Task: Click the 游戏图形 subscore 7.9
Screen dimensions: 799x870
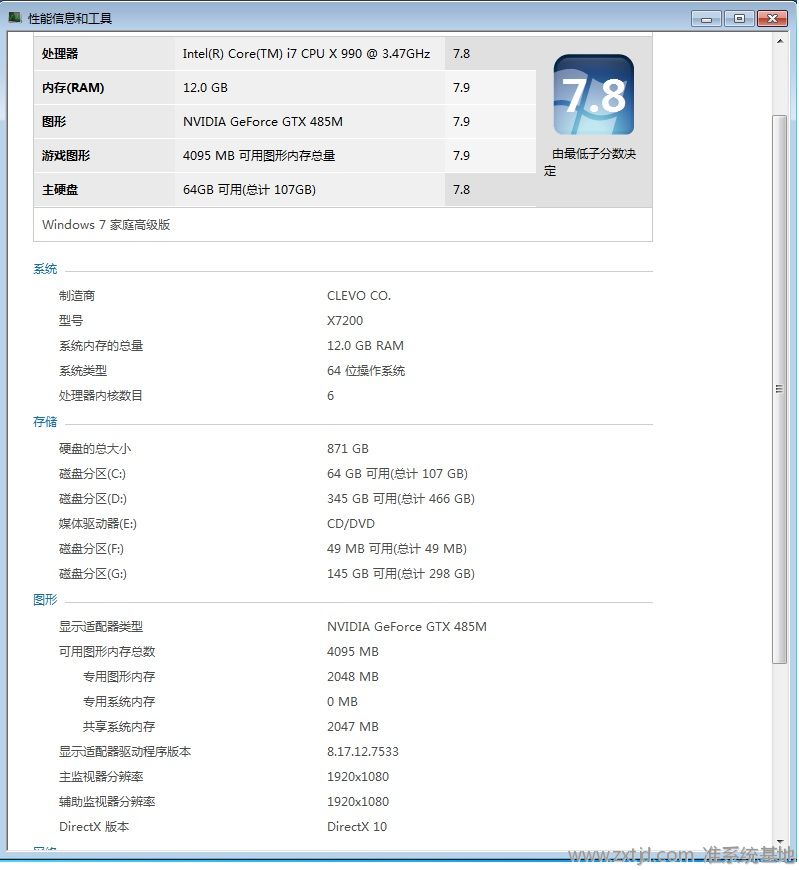Action: click(x=461, y=156)
